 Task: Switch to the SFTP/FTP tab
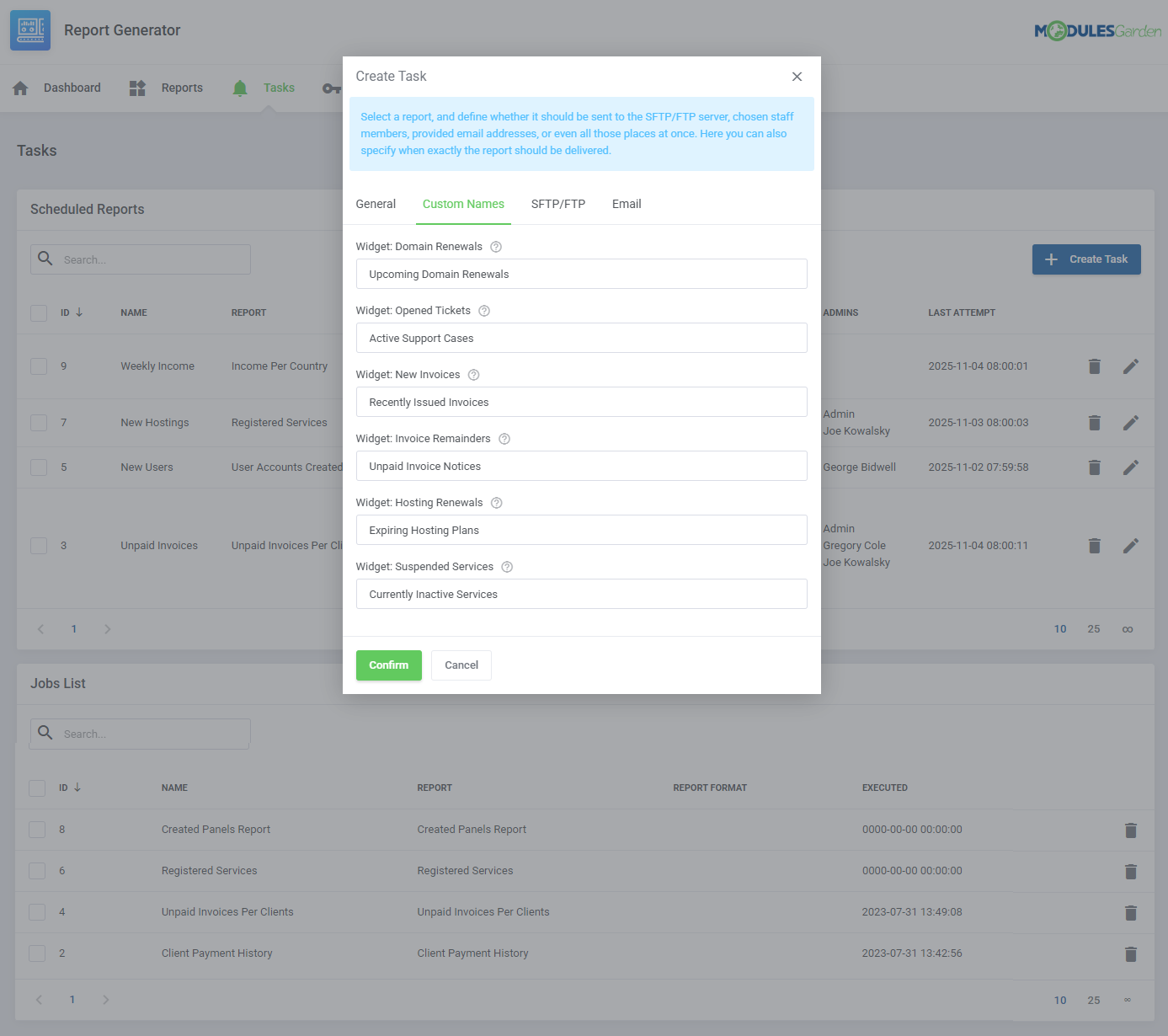pos(557,204)
